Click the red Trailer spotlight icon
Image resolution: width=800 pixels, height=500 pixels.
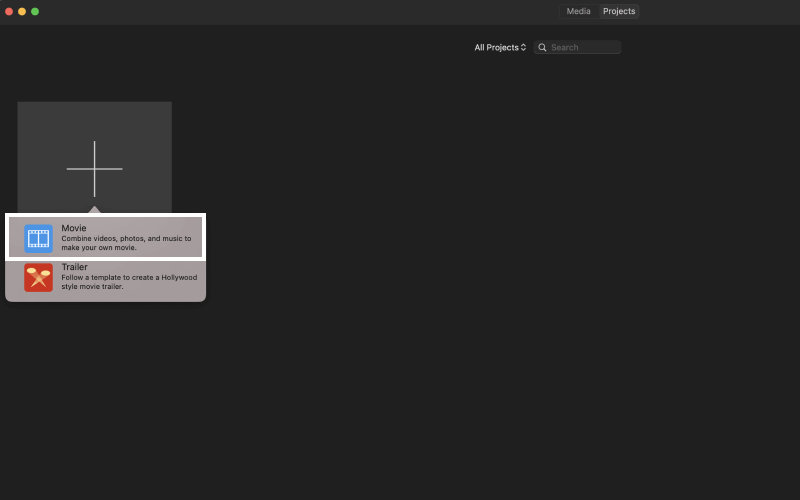pyautogui.click(x=38, y=278)
